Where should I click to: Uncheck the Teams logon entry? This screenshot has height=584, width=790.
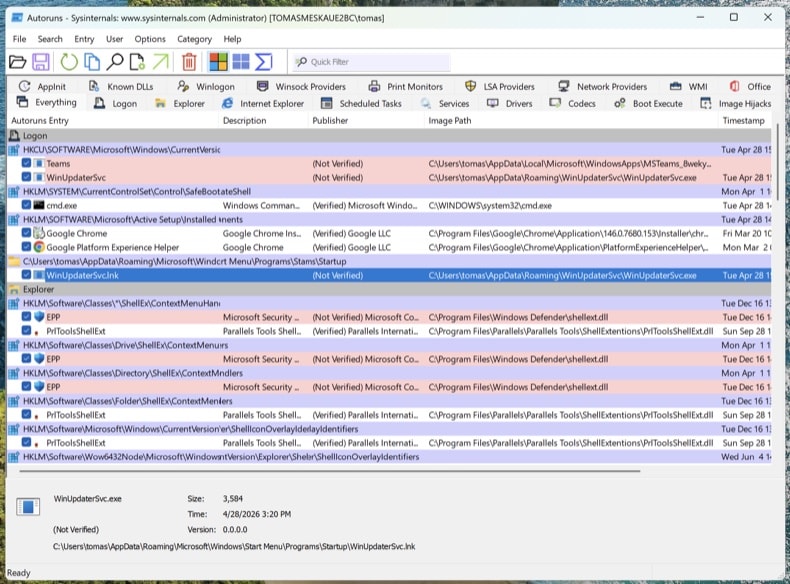26,163
